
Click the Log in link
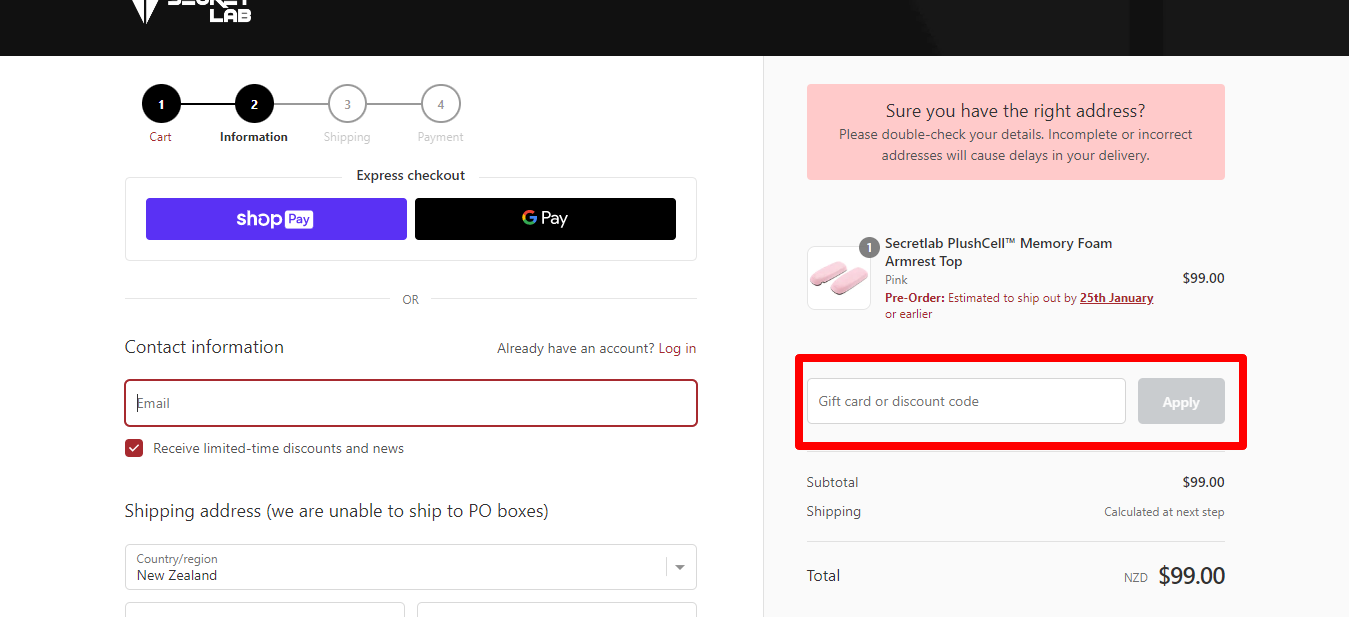coord(677,348)
